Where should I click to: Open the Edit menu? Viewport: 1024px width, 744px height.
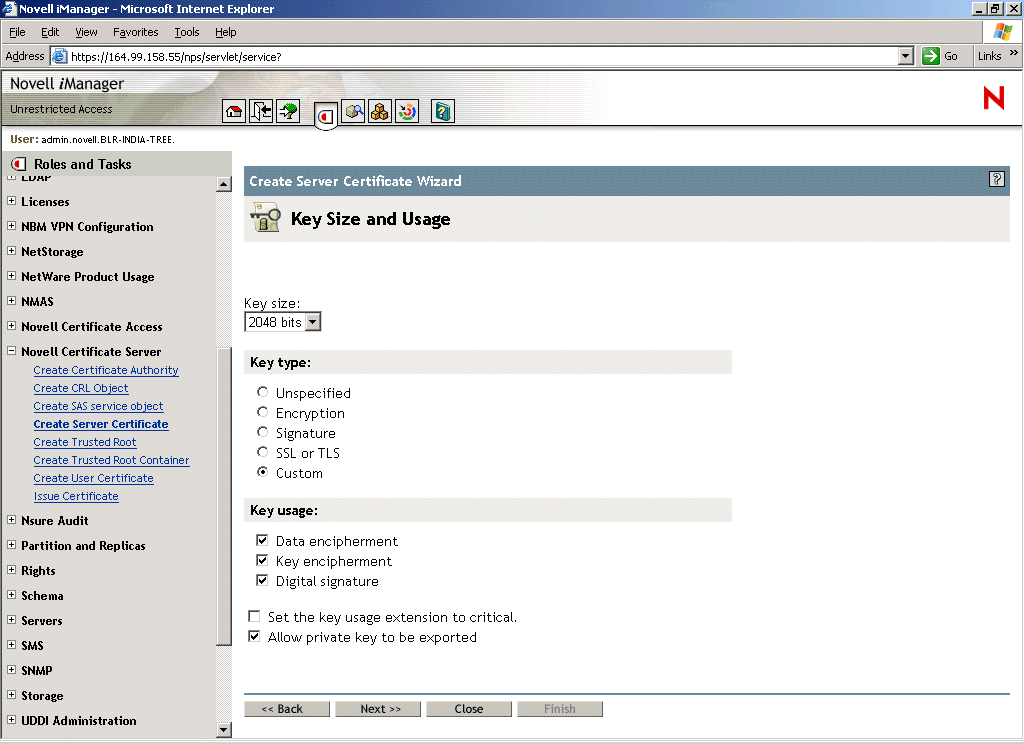coord(50,32)
